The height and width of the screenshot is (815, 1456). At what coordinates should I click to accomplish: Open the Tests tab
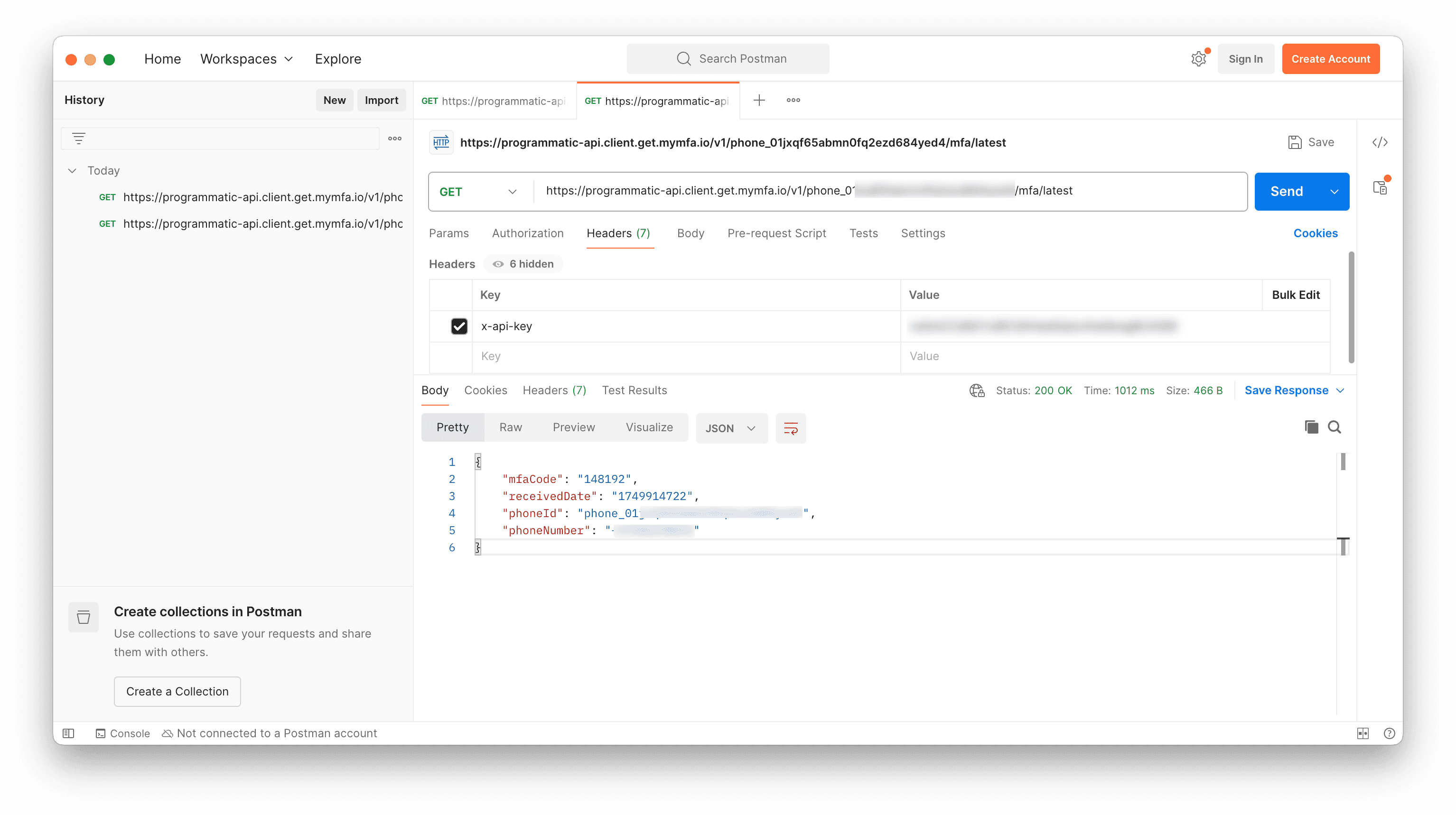863,233
